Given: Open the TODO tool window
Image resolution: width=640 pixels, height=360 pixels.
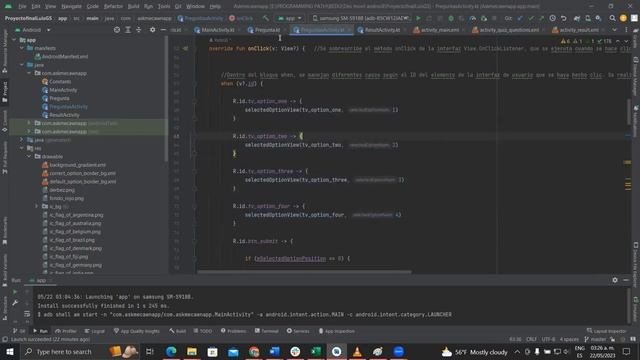Looking at the screenshot, I should 203,331.
